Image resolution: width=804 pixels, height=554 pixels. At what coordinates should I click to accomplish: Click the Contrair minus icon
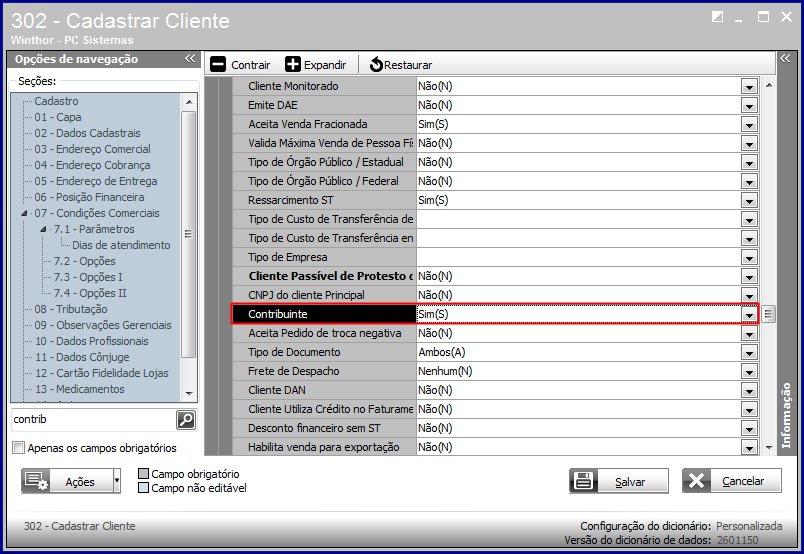[x=218, y=65]
